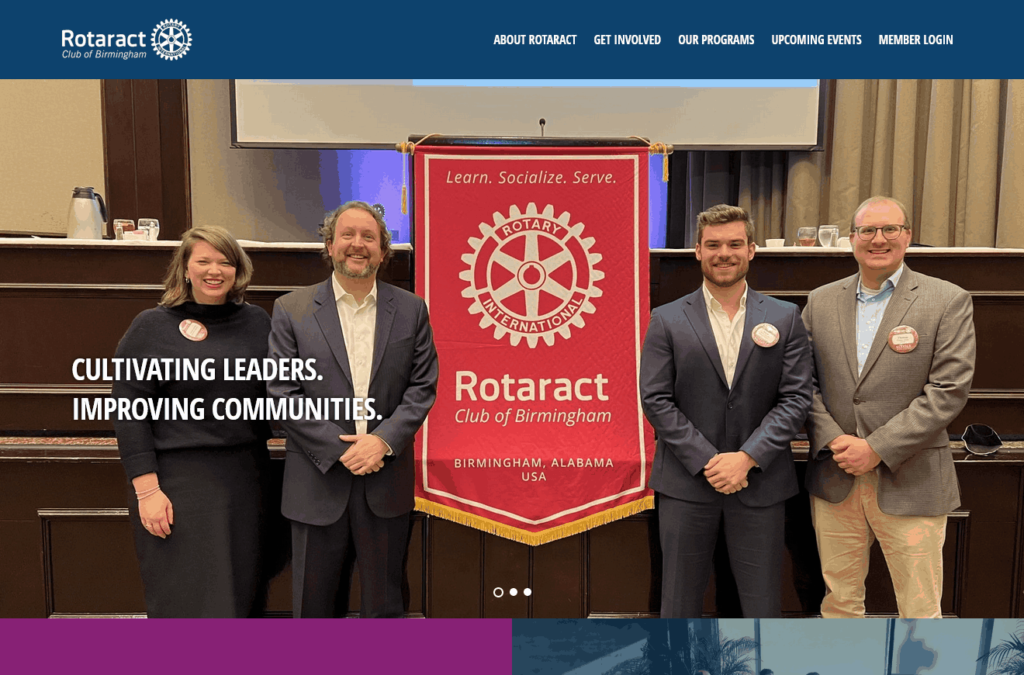Open the Our Programs navigation dropdown

pos(716,40)
